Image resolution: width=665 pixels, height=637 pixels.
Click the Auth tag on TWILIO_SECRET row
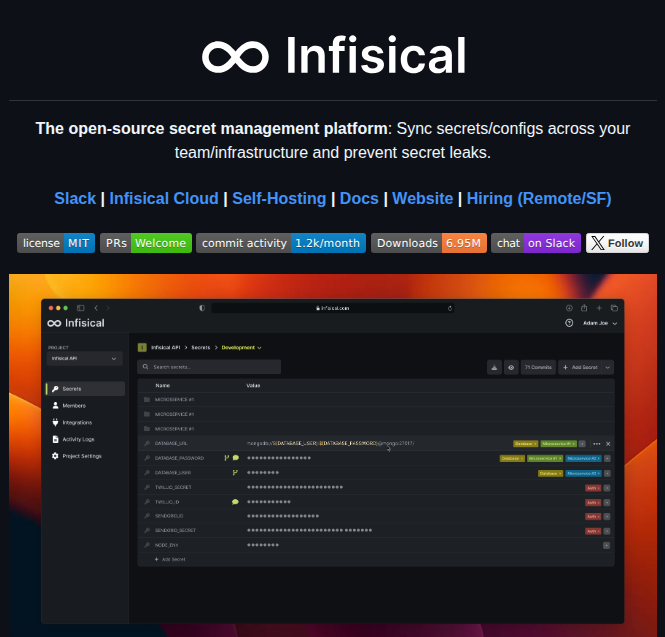tap(592, 488)
